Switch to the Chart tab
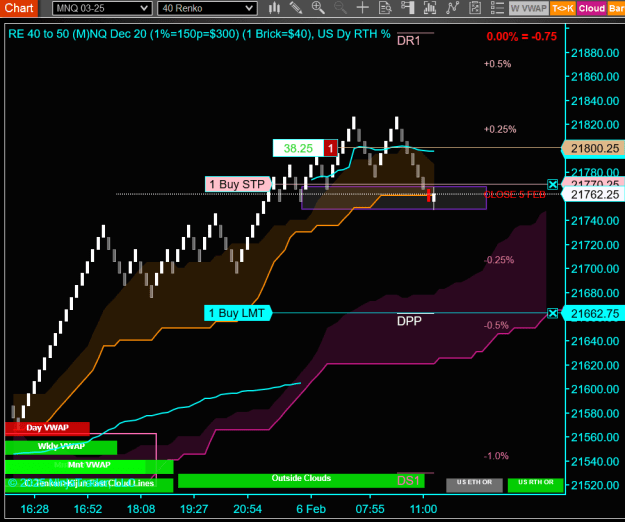 coord(19,8)
